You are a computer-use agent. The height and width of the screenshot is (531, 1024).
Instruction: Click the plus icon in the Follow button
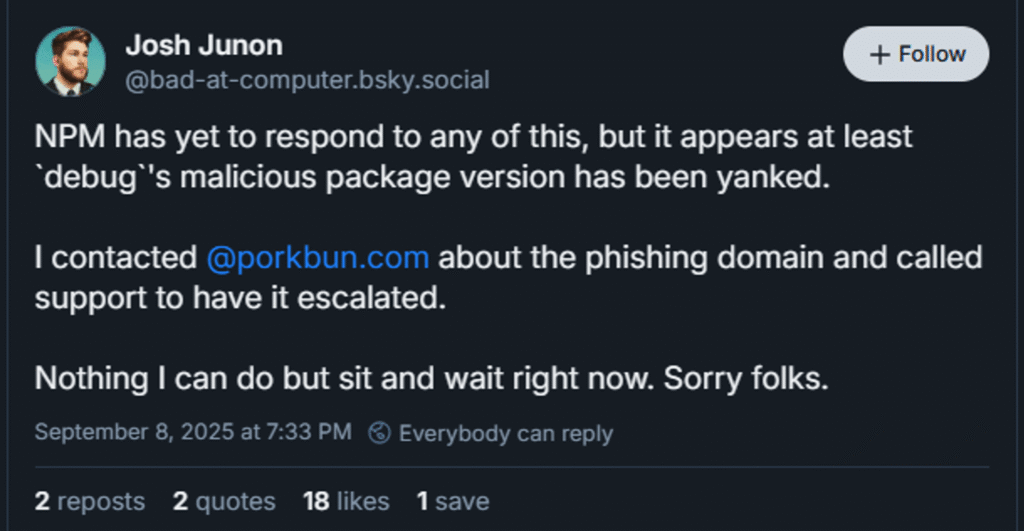click(x=880, y=55)
